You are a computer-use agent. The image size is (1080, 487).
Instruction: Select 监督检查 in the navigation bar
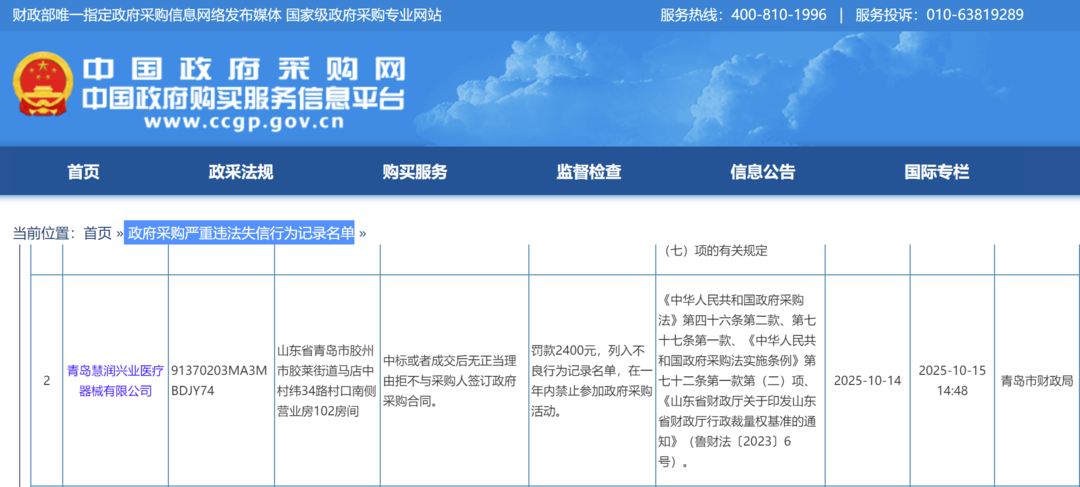coord(588,172)
